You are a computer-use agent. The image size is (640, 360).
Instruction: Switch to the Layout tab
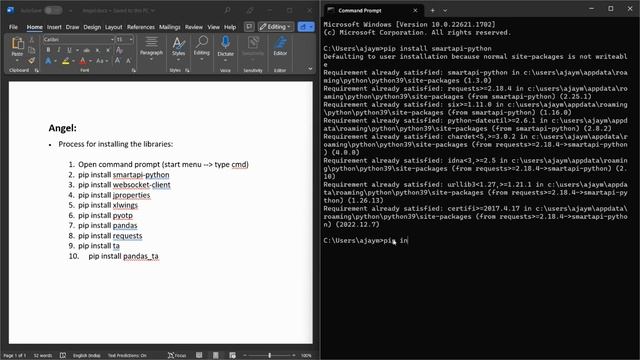tap(113, 27)
